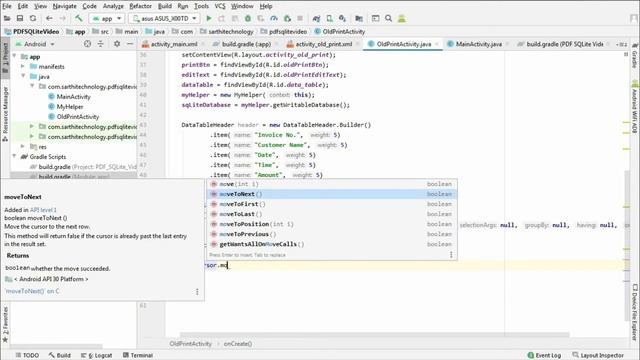Open the Event Log

tap(544, 355)
